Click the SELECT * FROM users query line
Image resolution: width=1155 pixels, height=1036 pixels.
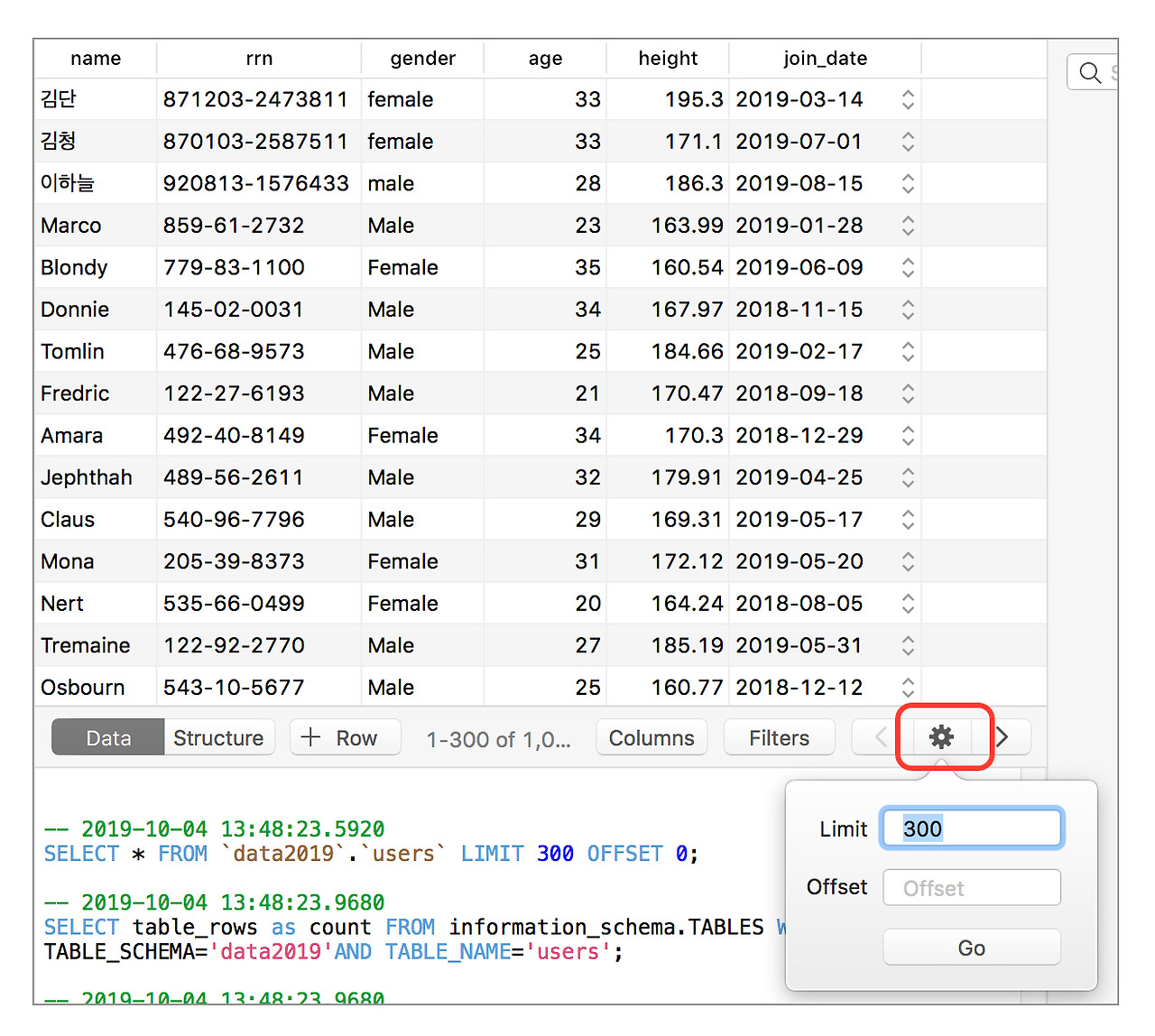[x=371, y=854]
